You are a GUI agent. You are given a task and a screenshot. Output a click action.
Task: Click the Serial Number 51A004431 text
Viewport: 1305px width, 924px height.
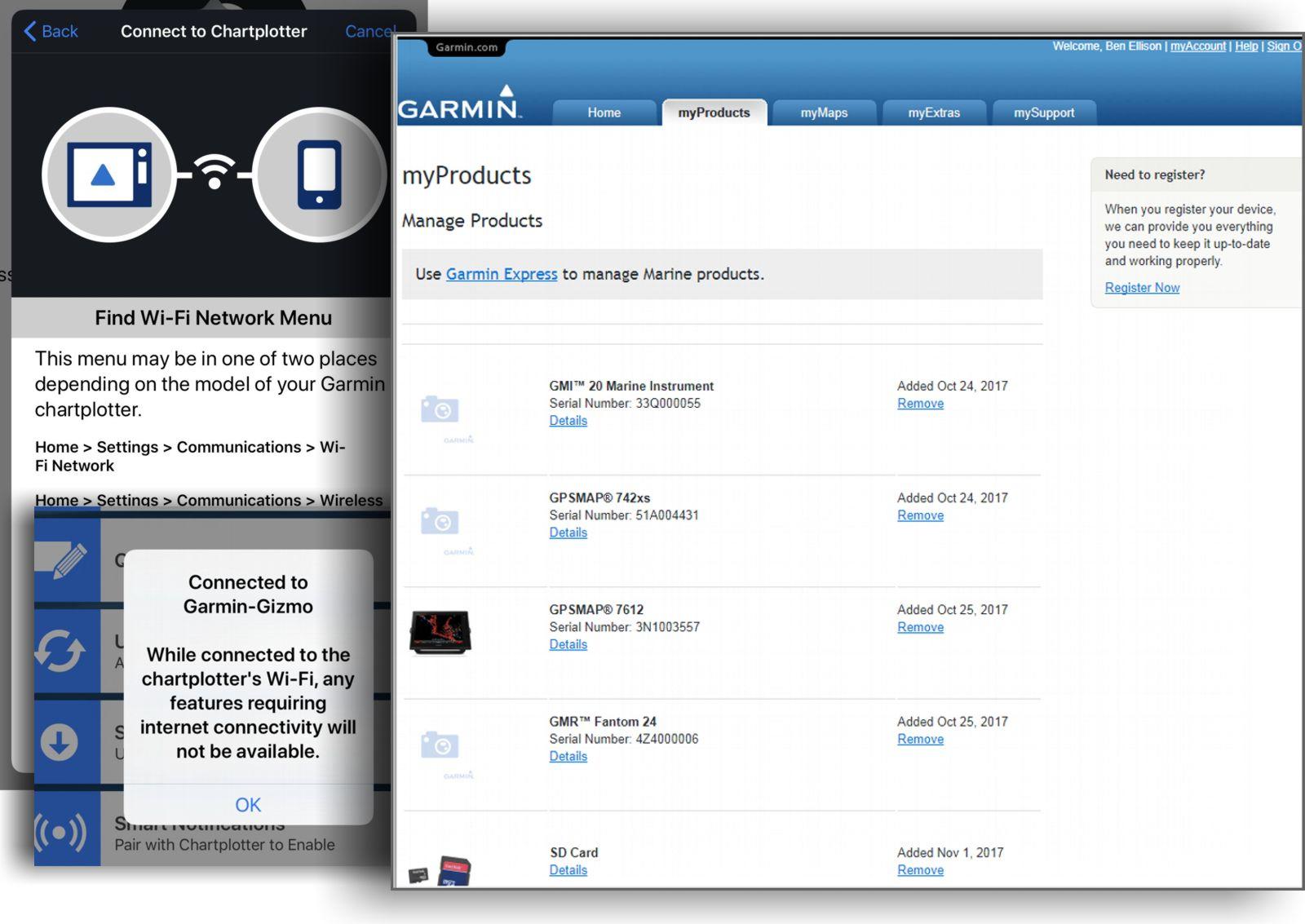[624, 515]
